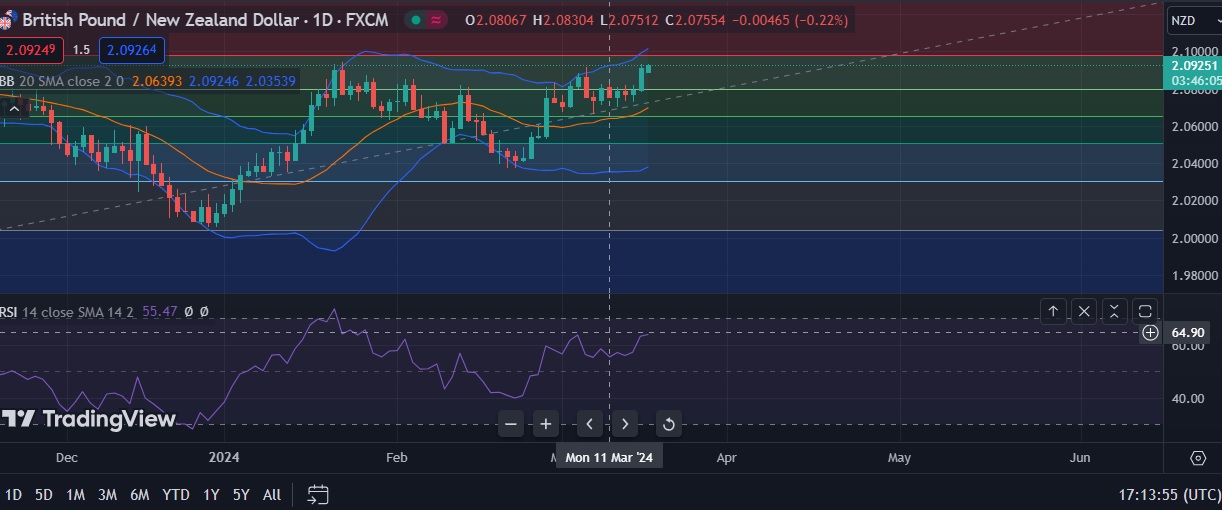Click the 2.06000 price axis label

[1192, 127]
